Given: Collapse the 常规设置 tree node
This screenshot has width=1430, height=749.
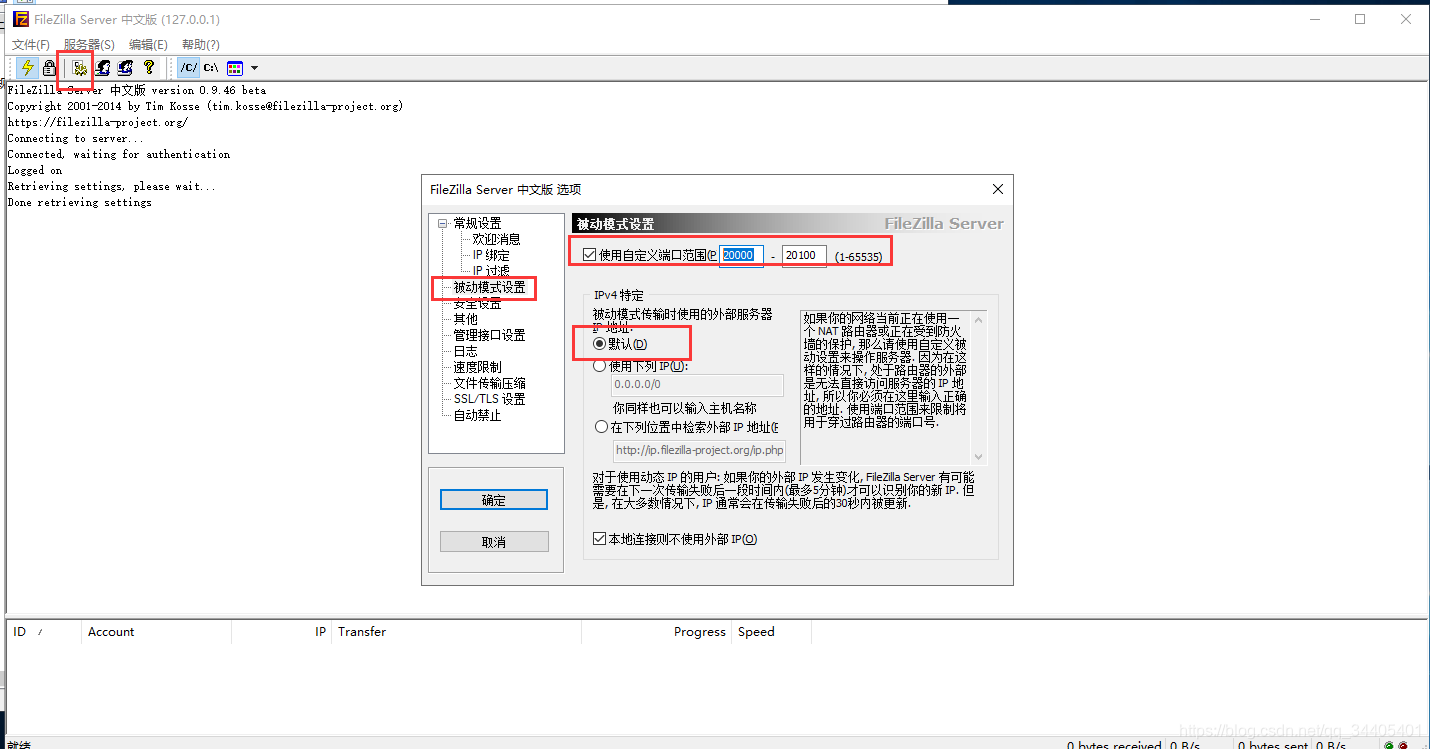Looking at the screenshot, I should point(442,223).
